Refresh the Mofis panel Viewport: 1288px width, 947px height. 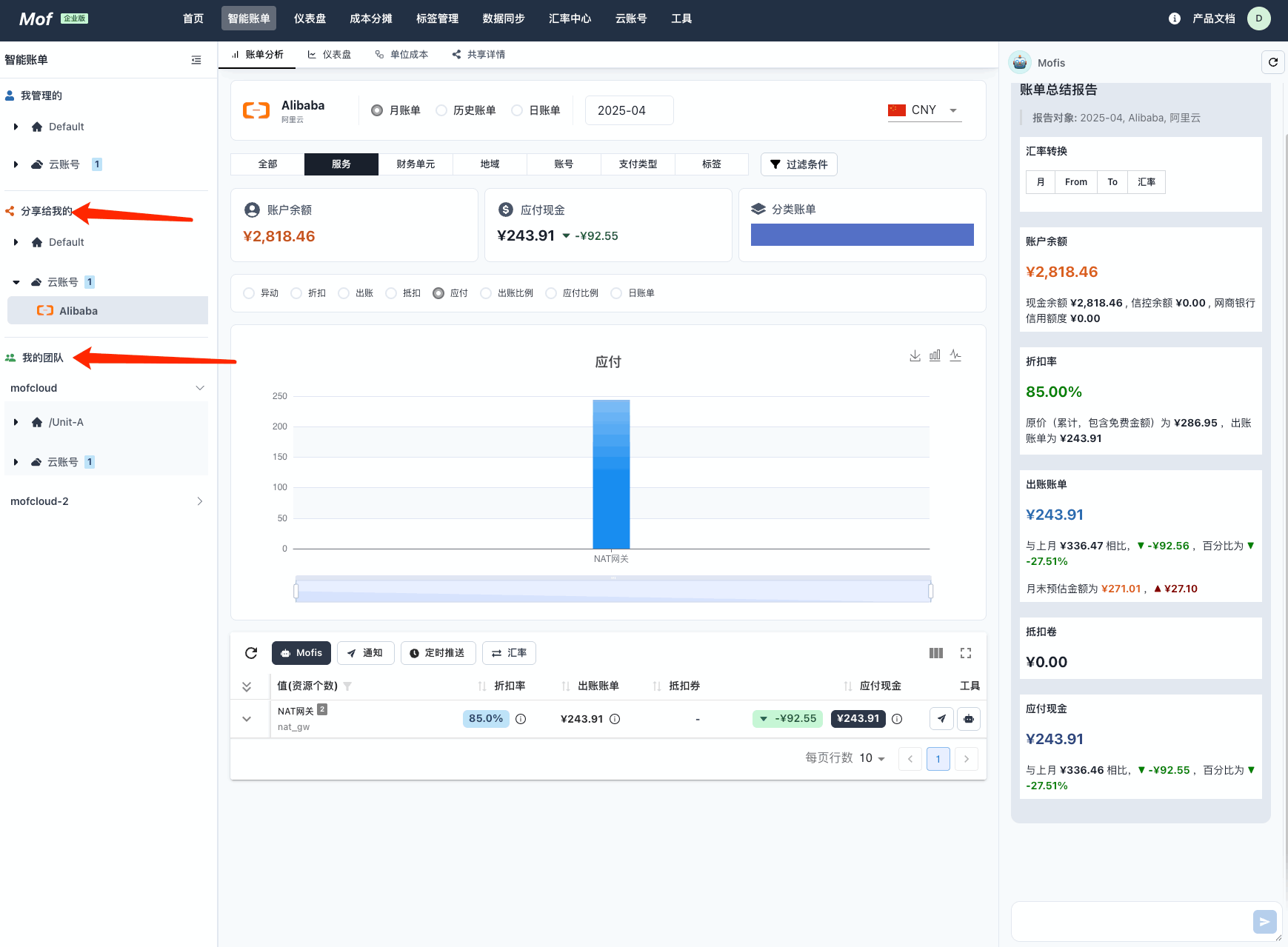tap(1273, 62)
